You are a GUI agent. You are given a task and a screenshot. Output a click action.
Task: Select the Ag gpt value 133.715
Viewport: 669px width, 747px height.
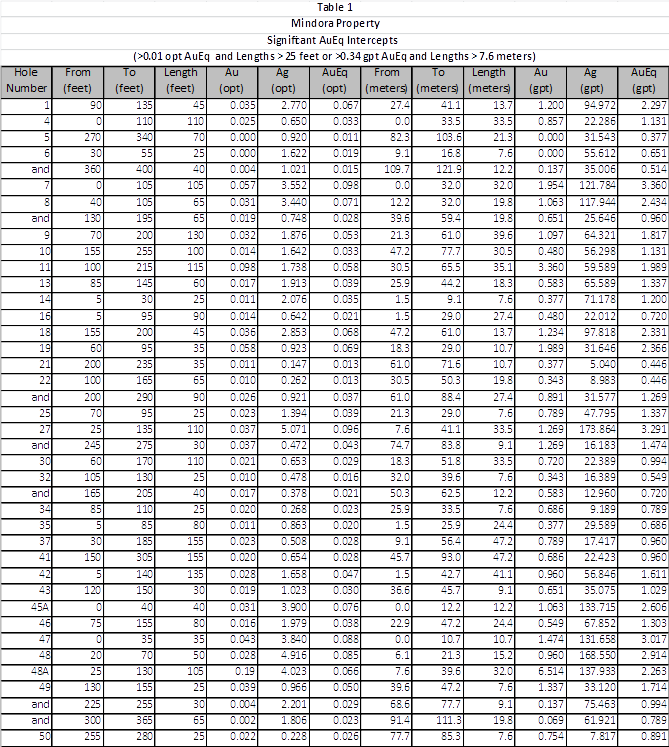(598, 607)
